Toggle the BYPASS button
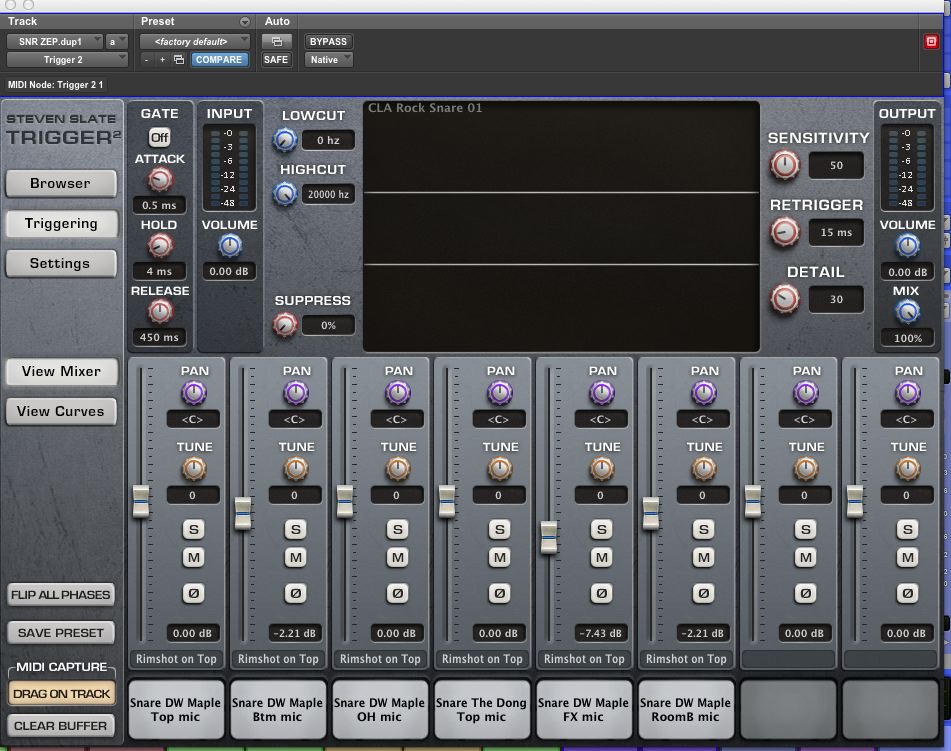This screenshot has width=951, height=751. [328, 41]
